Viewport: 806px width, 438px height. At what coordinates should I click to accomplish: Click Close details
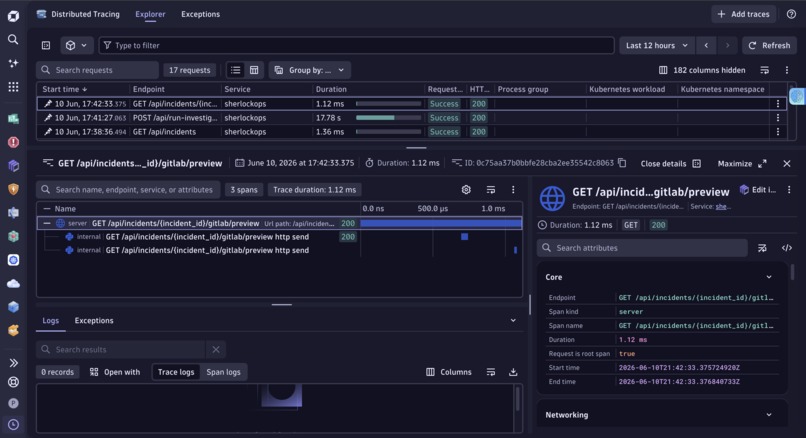[670, 163]
